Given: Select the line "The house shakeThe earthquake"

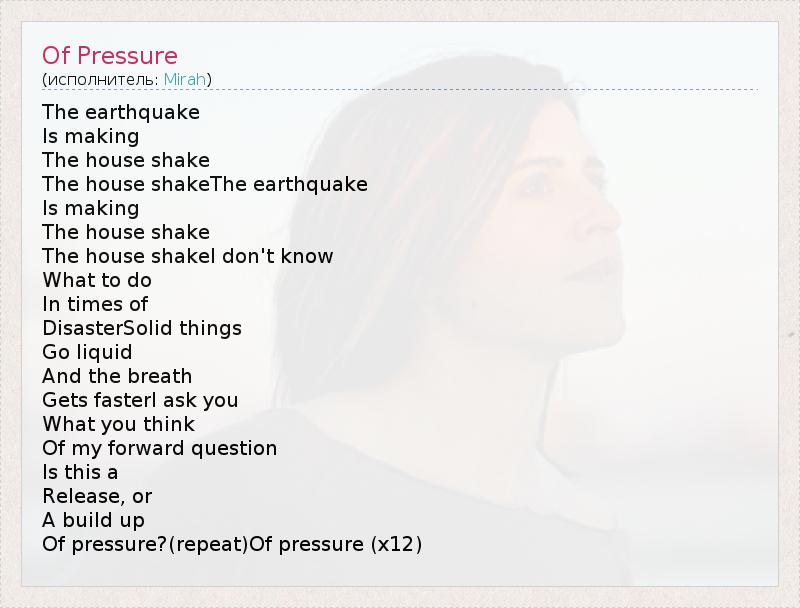Looking at the screenshot, I should [205, 184].
